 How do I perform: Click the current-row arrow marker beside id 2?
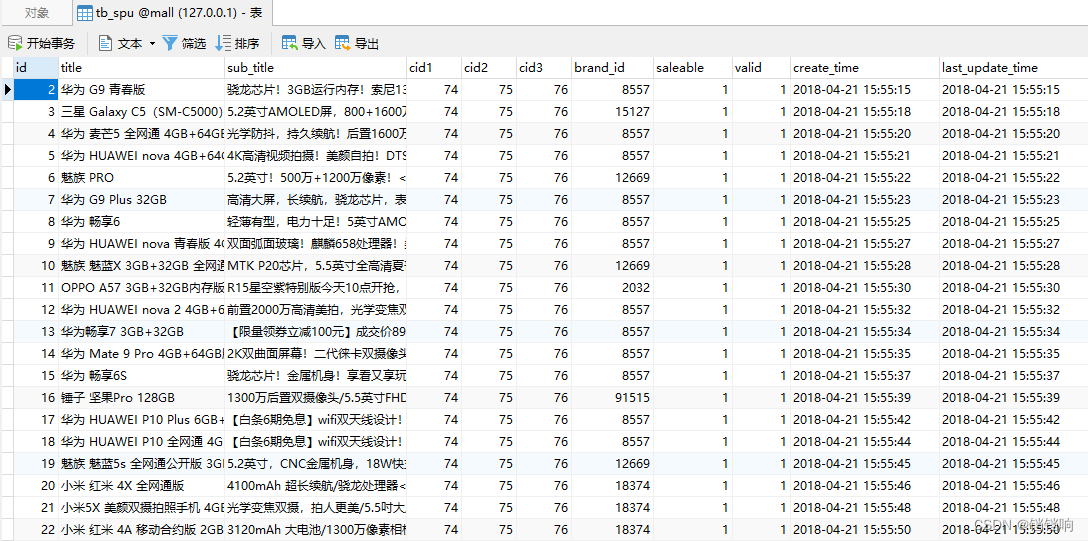click(8, 89)
